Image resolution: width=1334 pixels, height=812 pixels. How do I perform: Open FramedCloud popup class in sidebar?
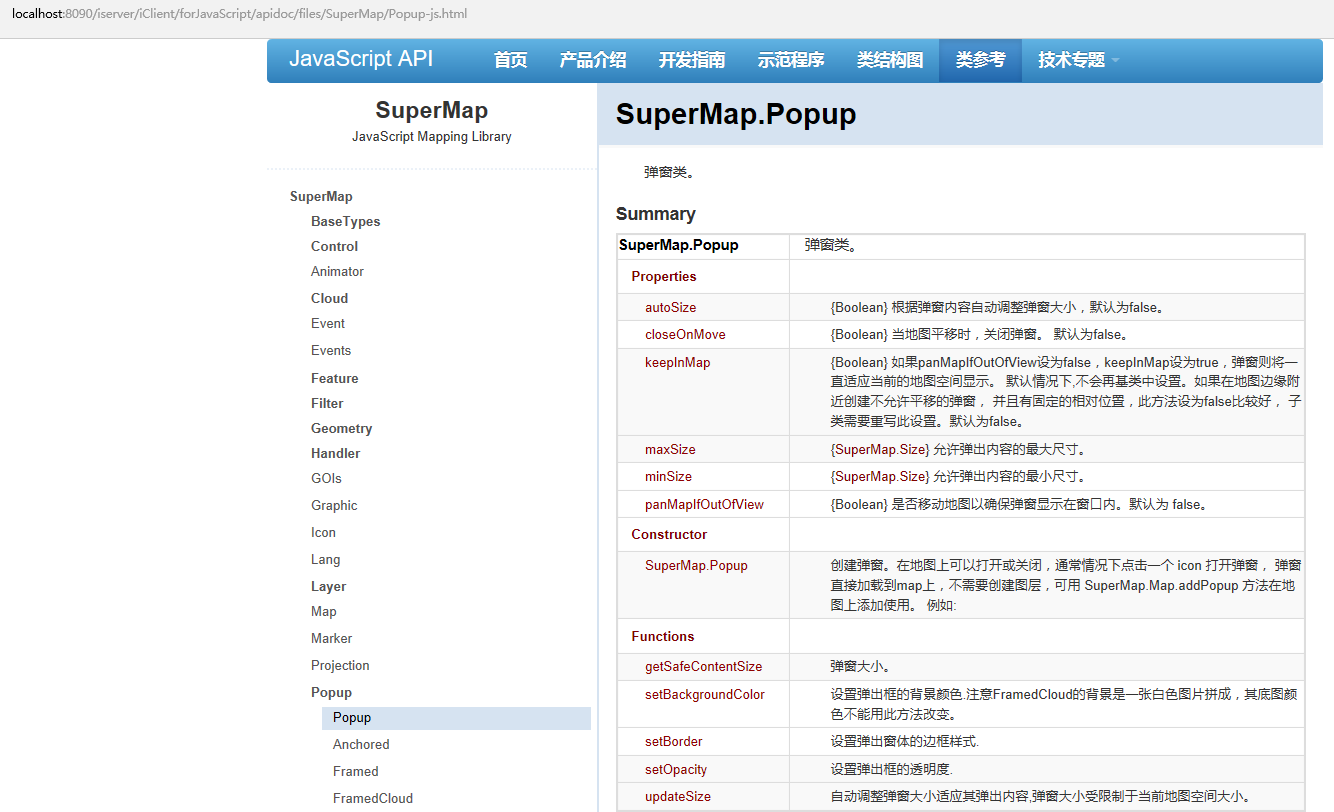(x=372, y=799)
